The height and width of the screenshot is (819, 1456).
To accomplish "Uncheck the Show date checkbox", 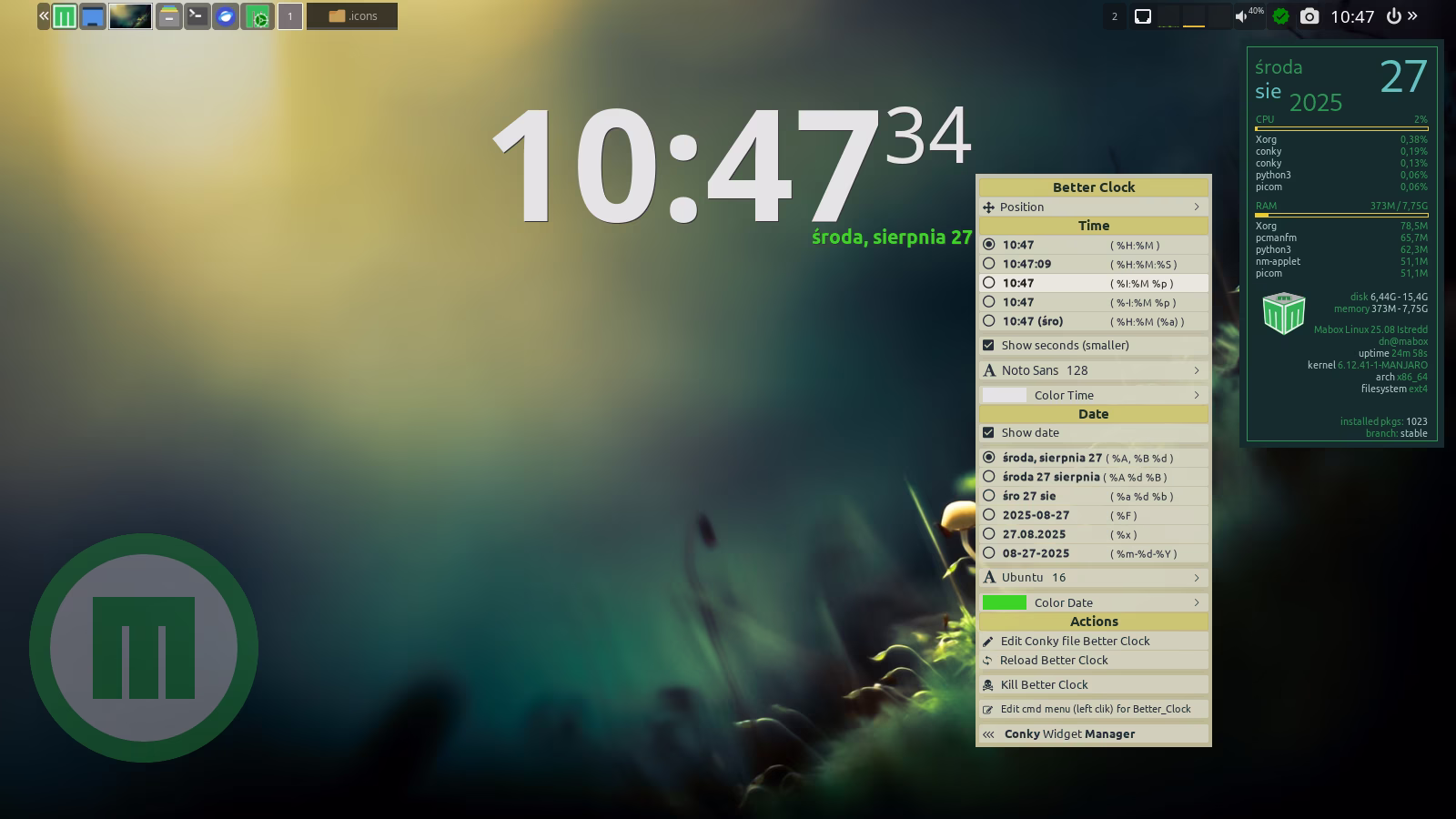I will (988, 433).
